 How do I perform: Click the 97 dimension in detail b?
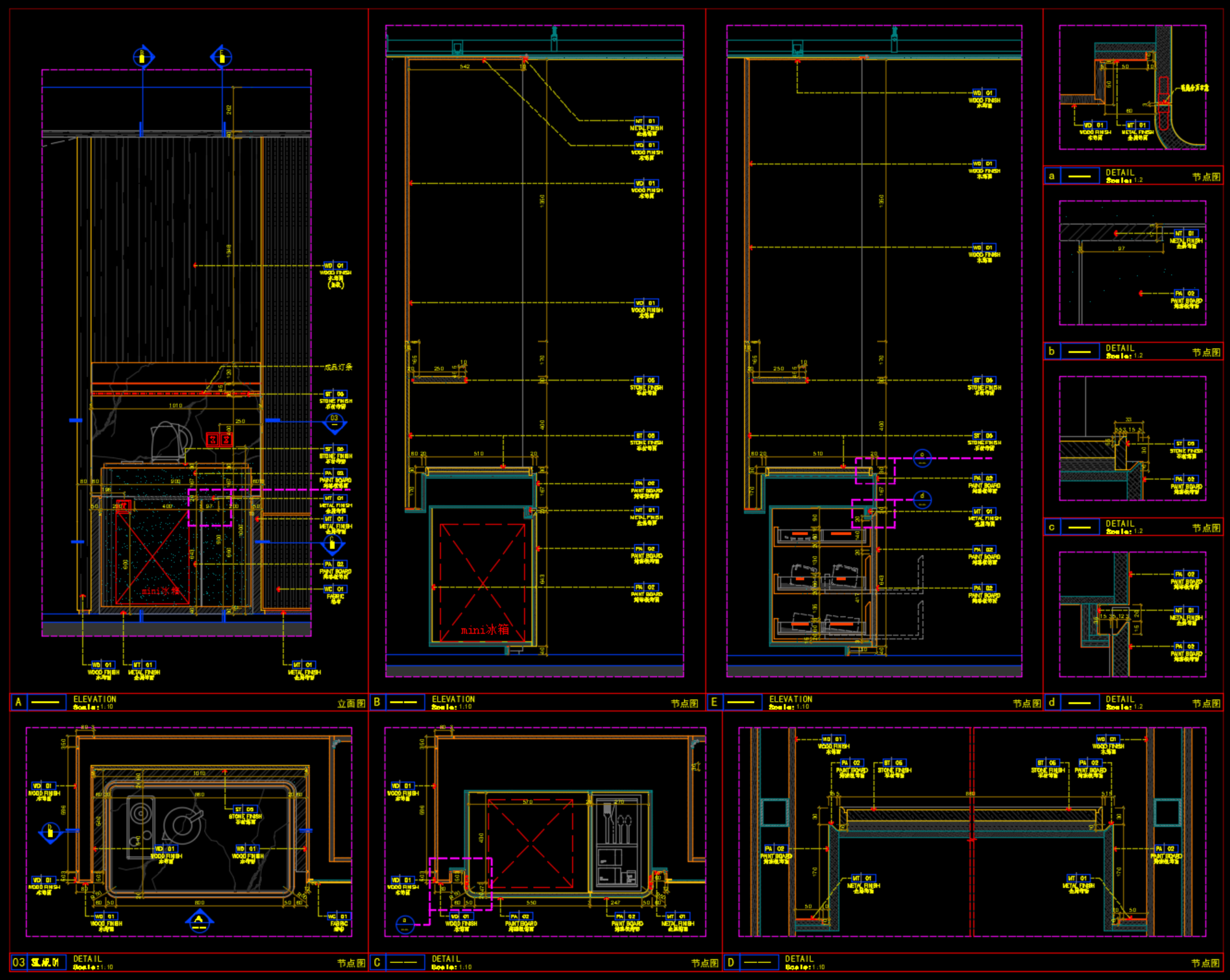[1122, 249]
